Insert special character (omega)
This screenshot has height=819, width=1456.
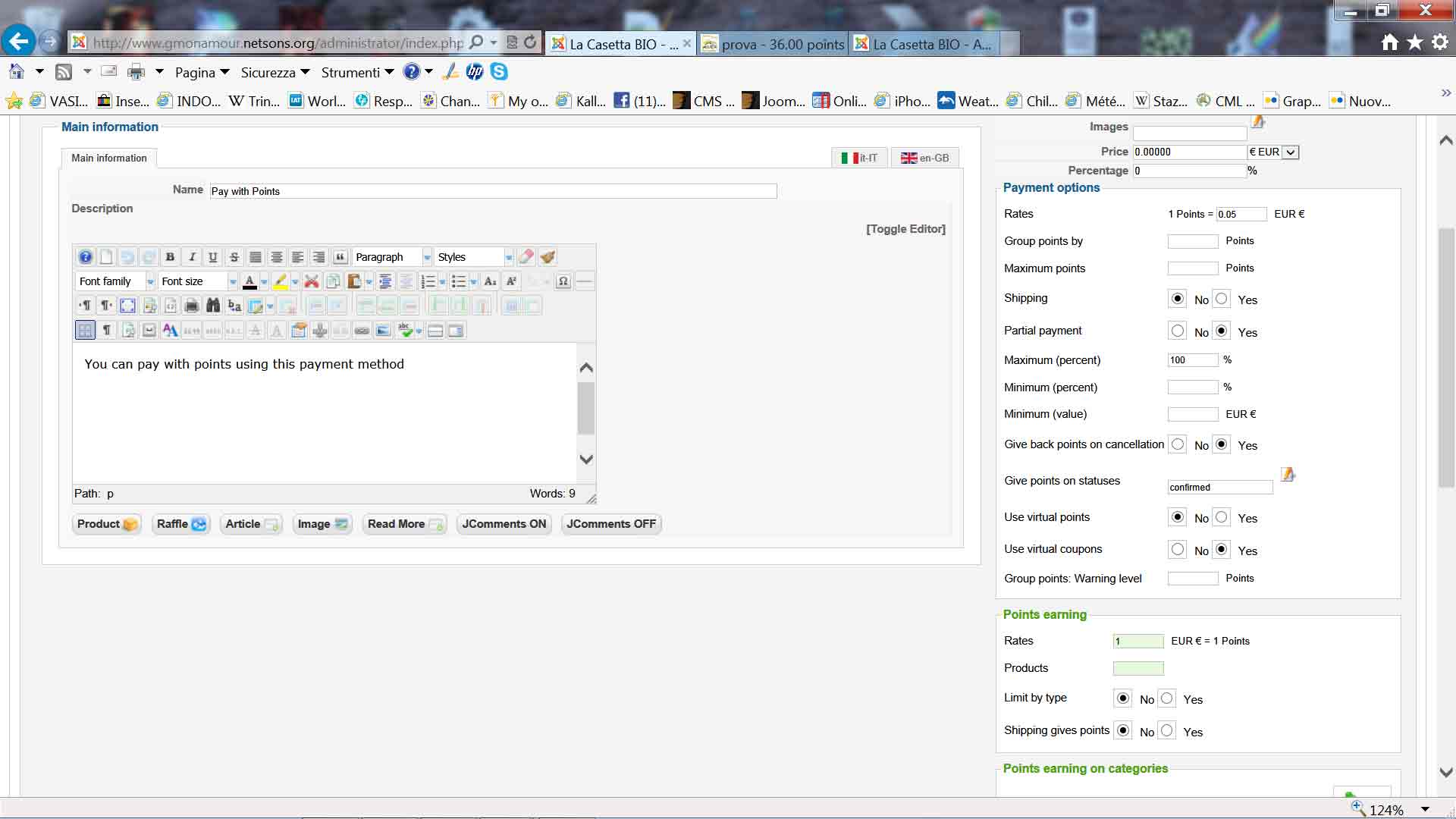click(563, 281)
